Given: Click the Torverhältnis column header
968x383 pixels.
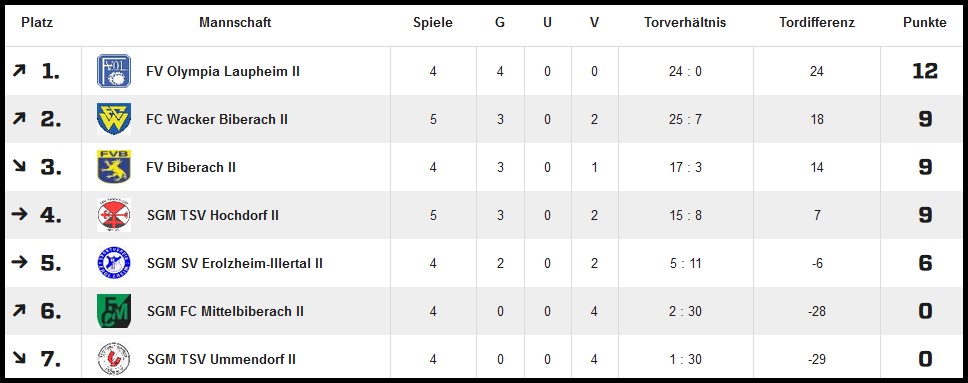Looking at the screenshot, I should 685,23.
